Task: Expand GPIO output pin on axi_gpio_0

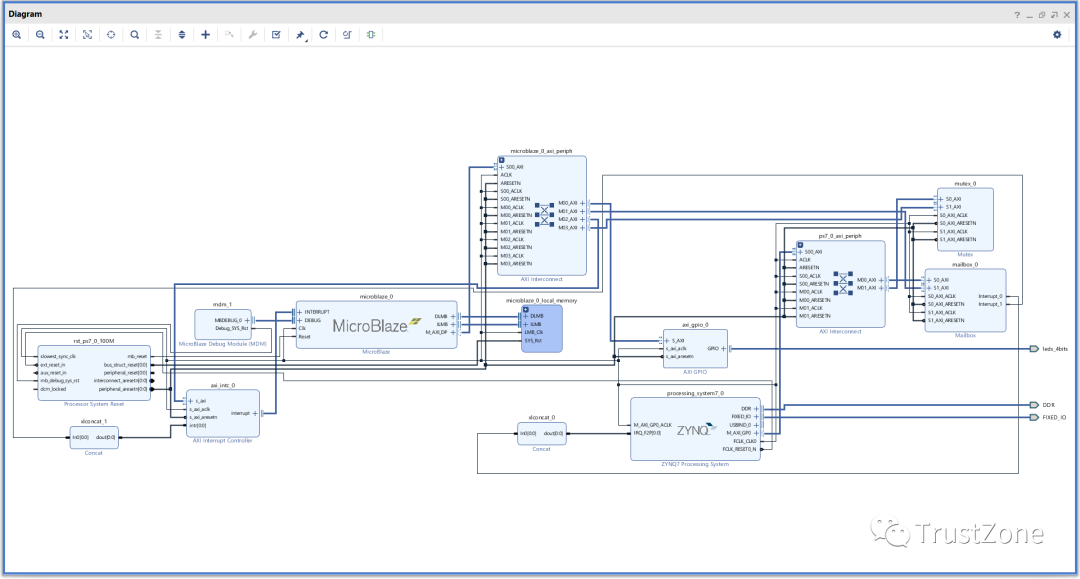Action: point(723,348)
